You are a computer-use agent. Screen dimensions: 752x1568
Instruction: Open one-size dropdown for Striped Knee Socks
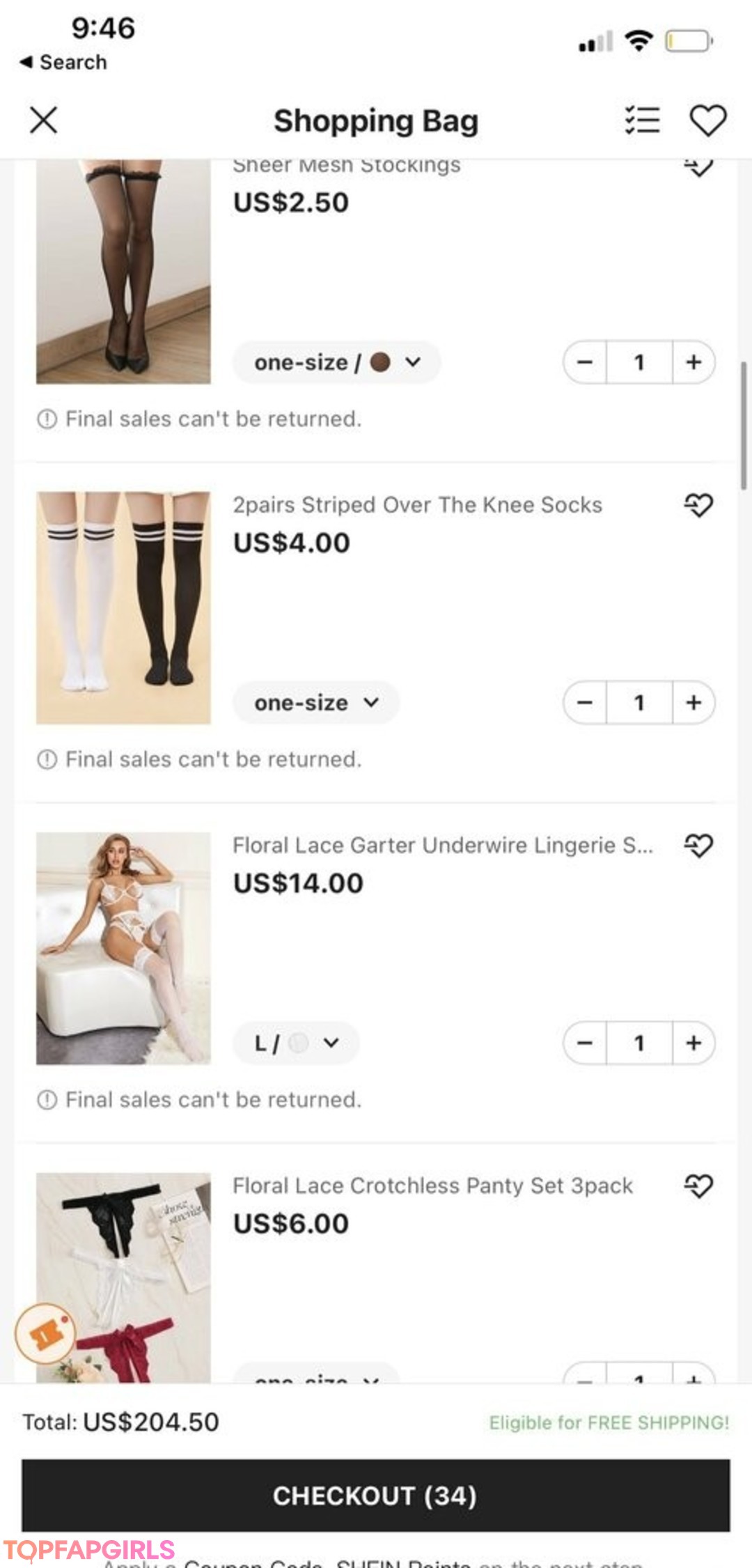point(315,703)
